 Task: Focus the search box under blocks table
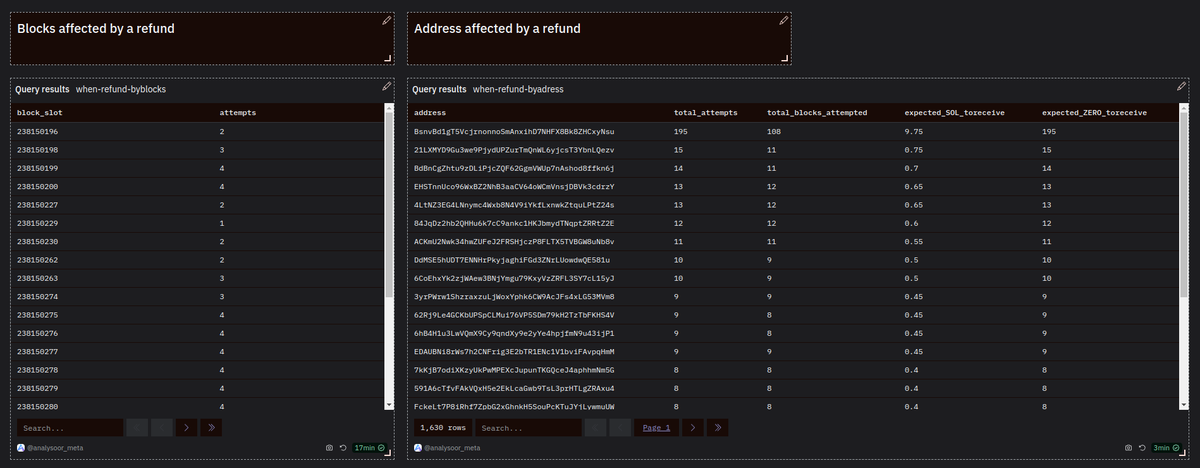tap(70, 428)
